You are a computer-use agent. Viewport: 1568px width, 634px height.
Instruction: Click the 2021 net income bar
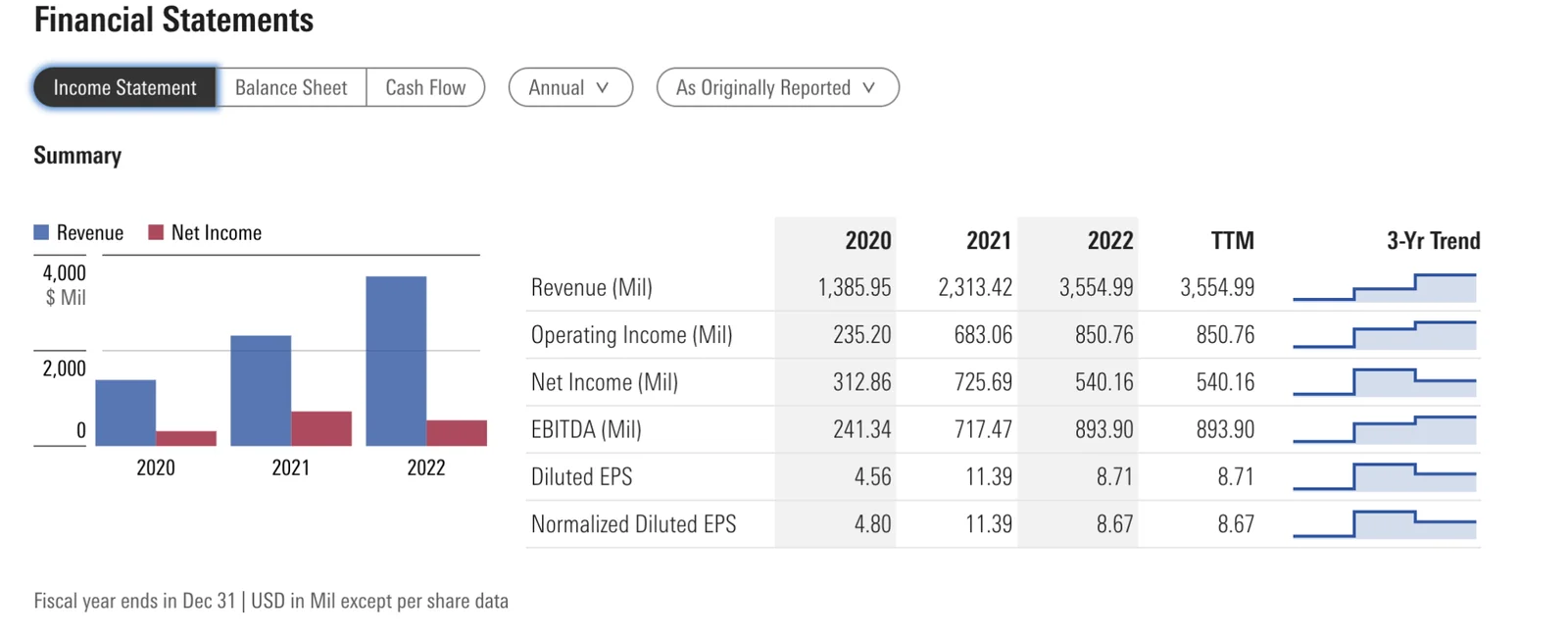321,428
